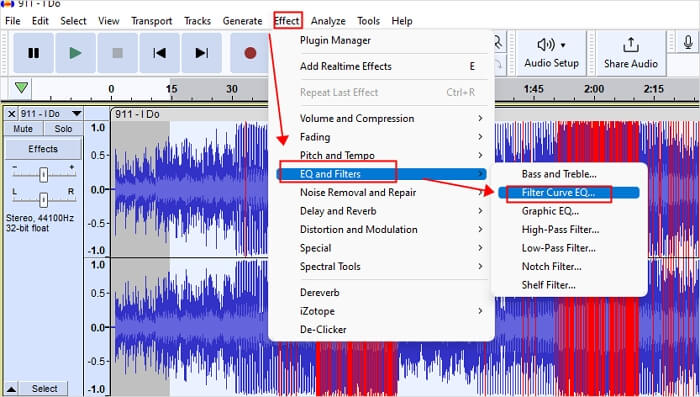Click the Stop button

117,53
